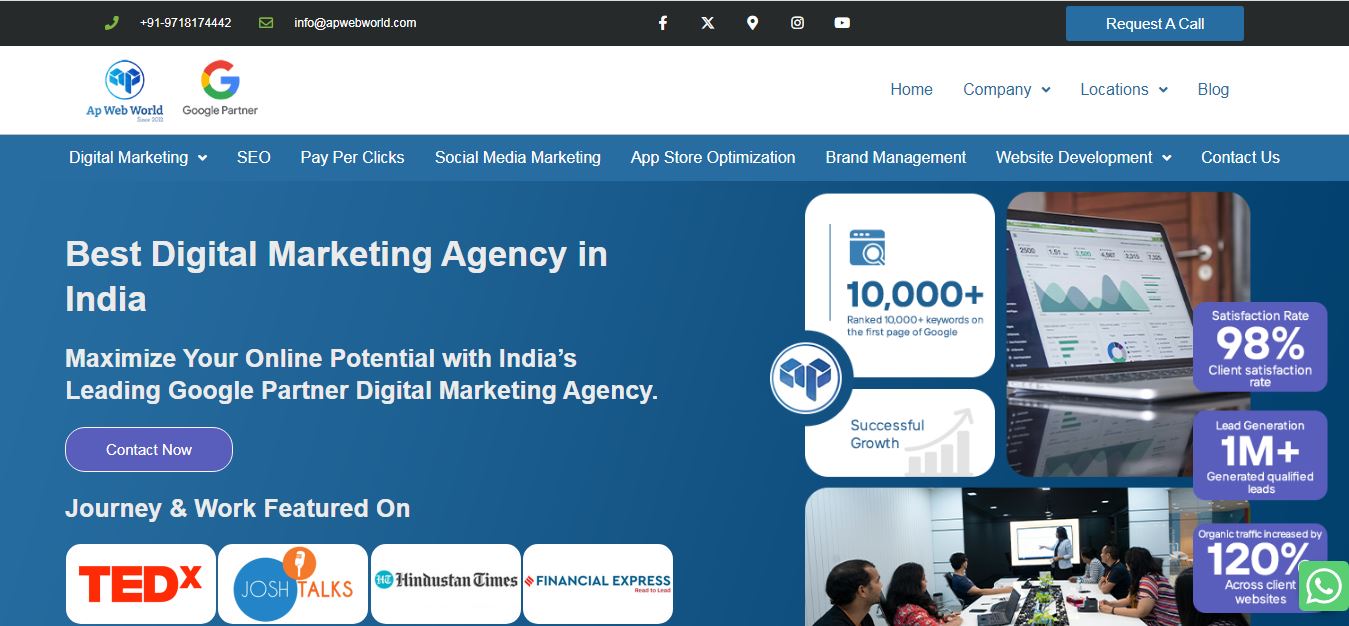The height and width of the screenshot is (626, 1349).
Task: Open the Instagram profile icon
Action: pyautogui.click(x=797, y=23)
